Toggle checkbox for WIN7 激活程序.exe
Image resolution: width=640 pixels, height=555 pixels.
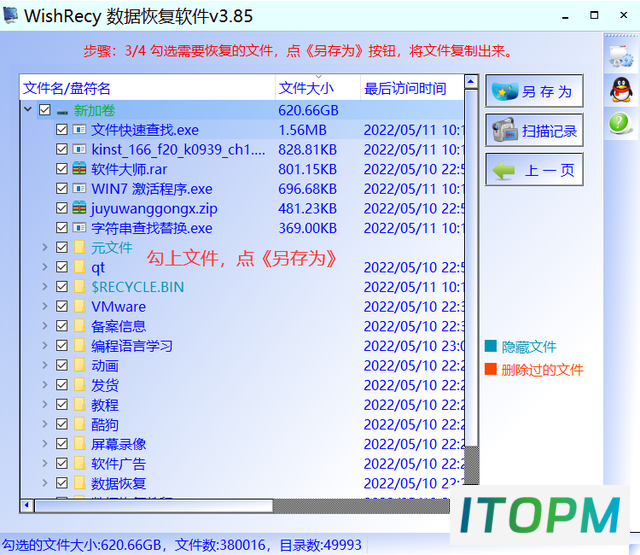tap(62, 189)
